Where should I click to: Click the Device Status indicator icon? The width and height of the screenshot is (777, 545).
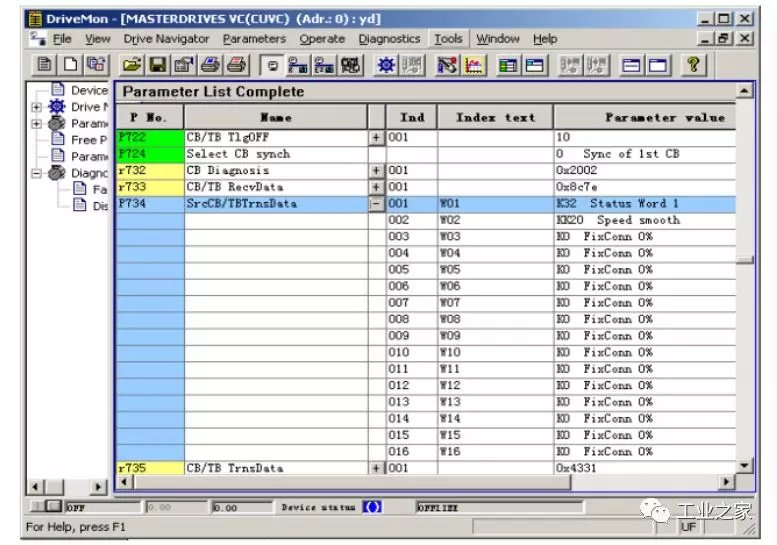pyautogui.click(x=371, y=507)
